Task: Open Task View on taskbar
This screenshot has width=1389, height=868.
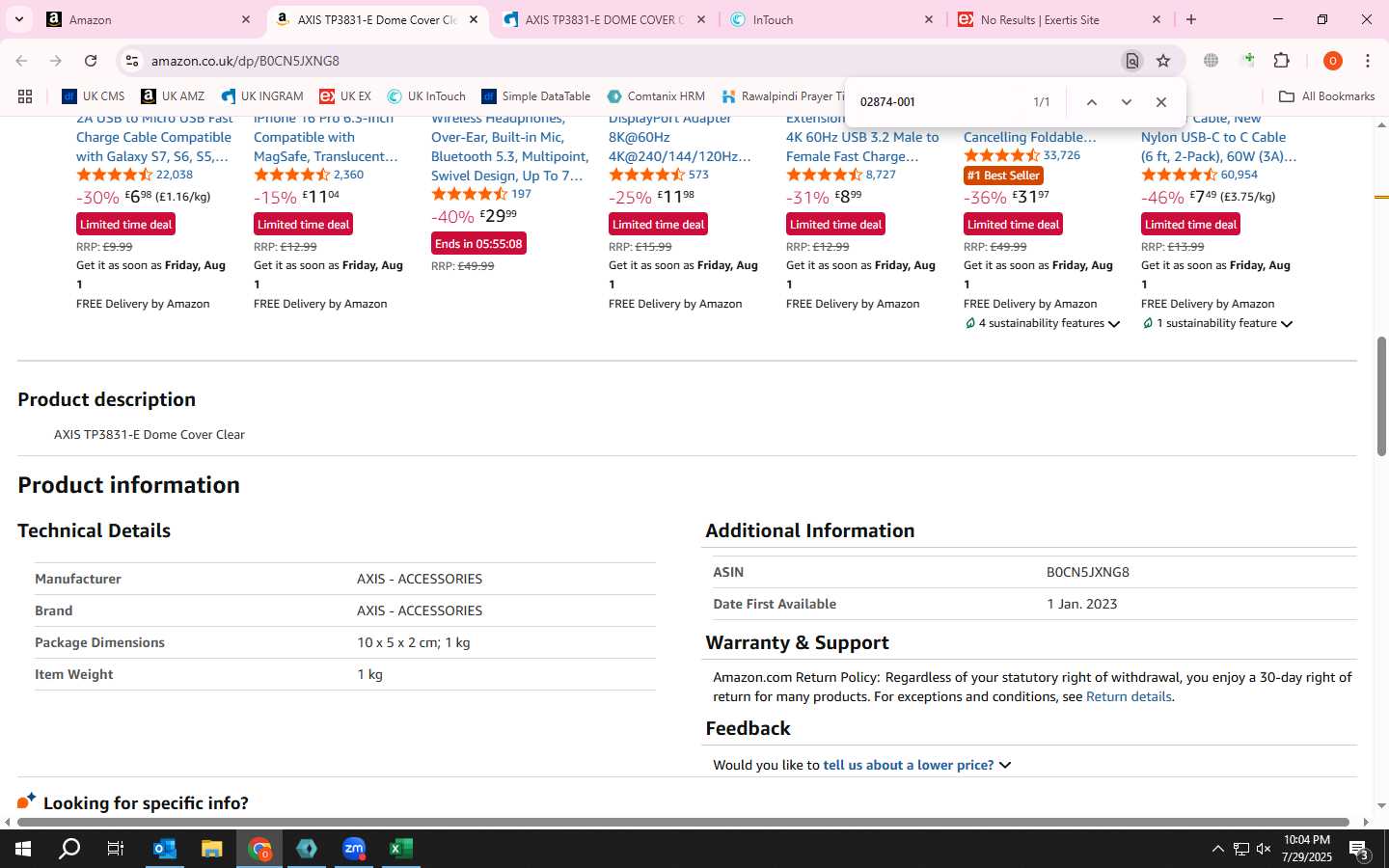Action: (115, 849)
